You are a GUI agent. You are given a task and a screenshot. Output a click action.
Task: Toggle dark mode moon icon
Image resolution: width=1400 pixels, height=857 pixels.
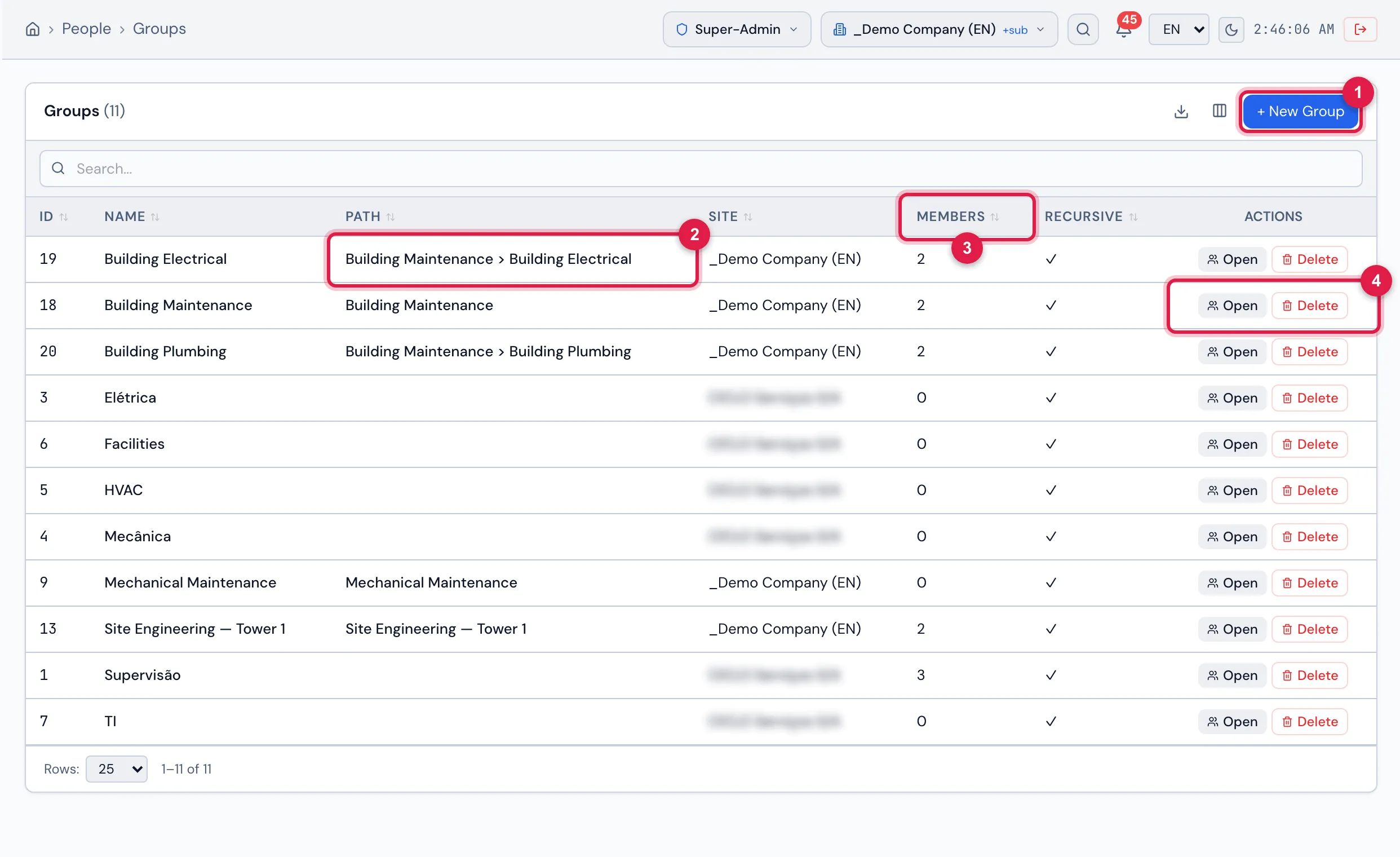[1231, 29]
